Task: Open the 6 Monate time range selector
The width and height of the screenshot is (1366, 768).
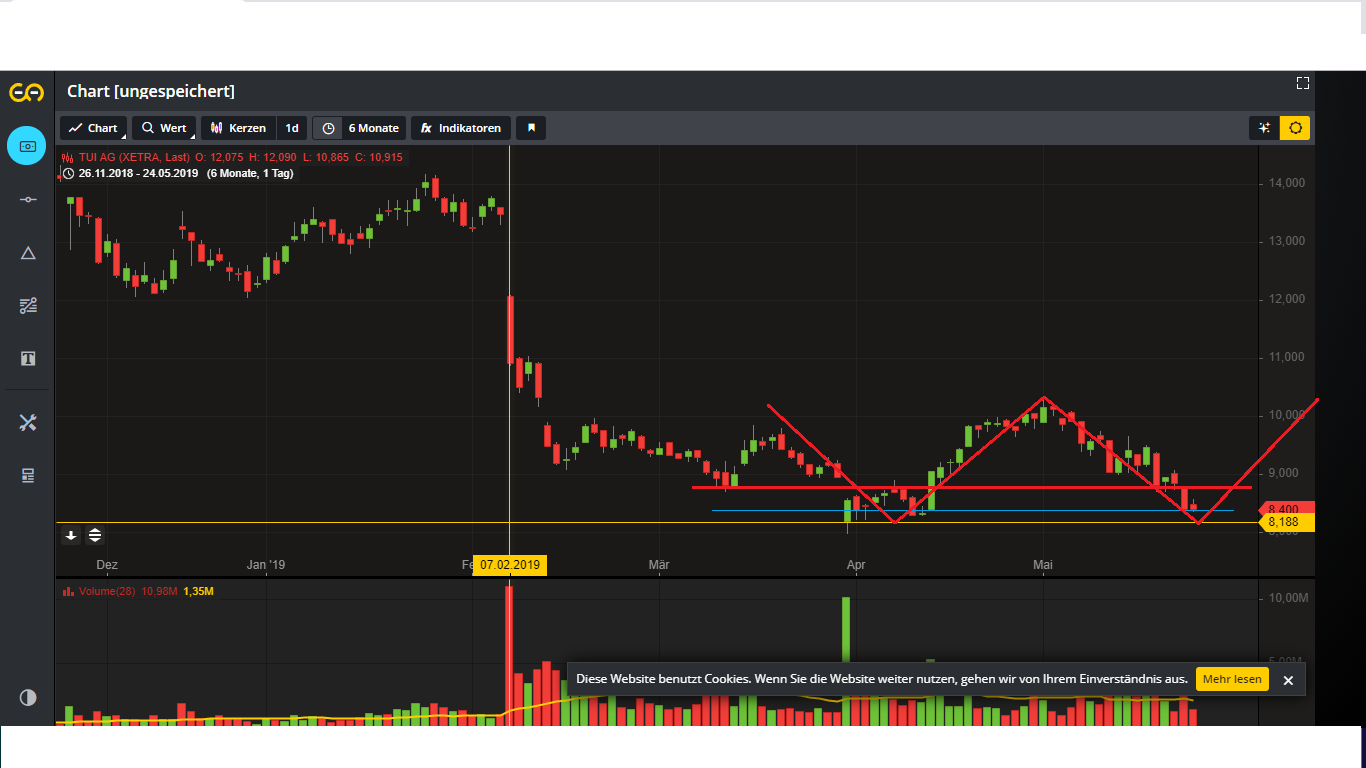Action: pos(374,128)
